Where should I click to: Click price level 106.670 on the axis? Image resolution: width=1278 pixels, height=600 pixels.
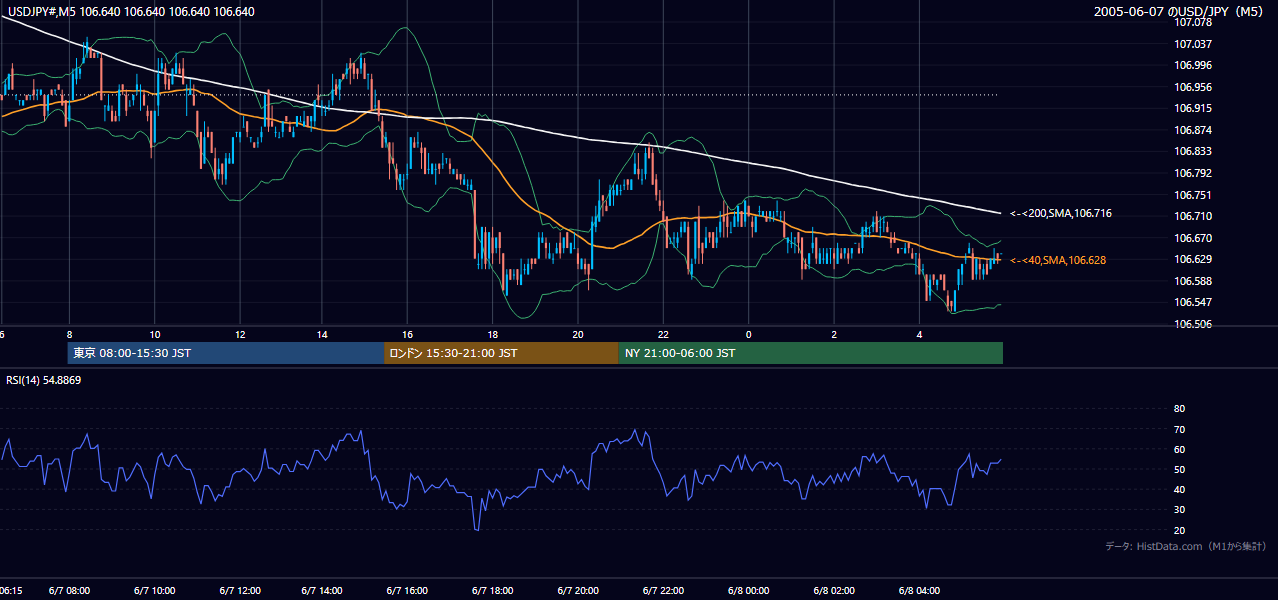point(1192,238)
